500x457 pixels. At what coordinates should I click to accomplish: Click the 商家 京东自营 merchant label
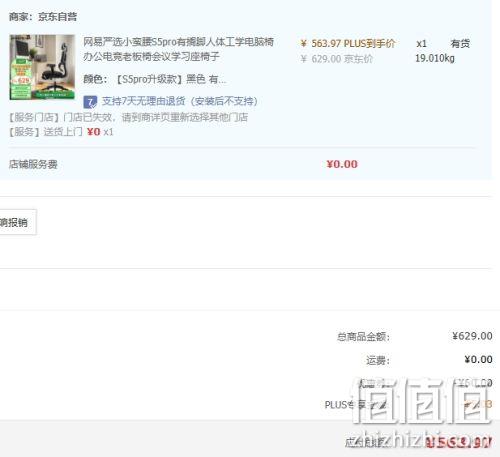point(43,17)
